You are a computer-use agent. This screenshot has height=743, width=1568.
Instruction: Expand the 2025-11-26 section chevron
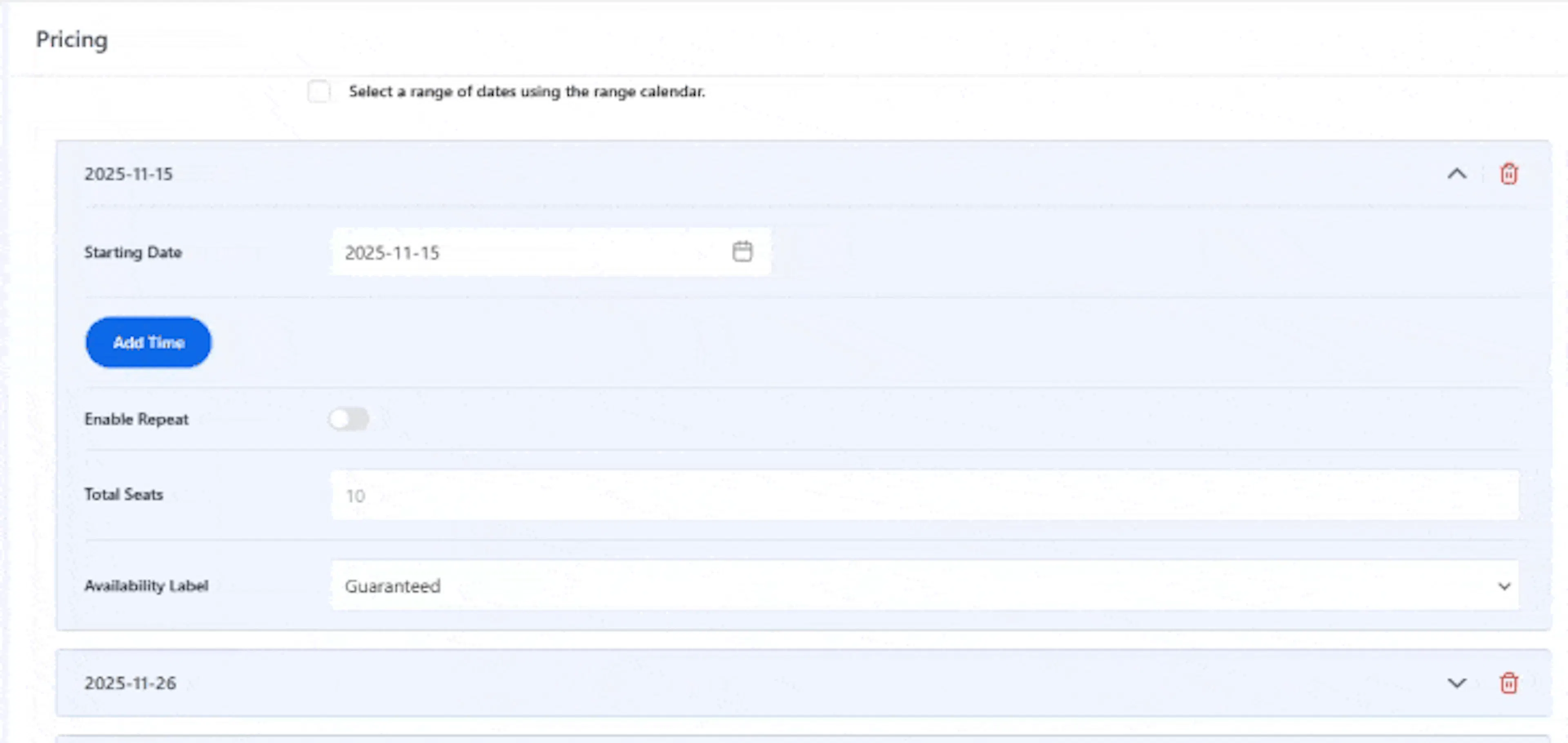point(1457,683)
